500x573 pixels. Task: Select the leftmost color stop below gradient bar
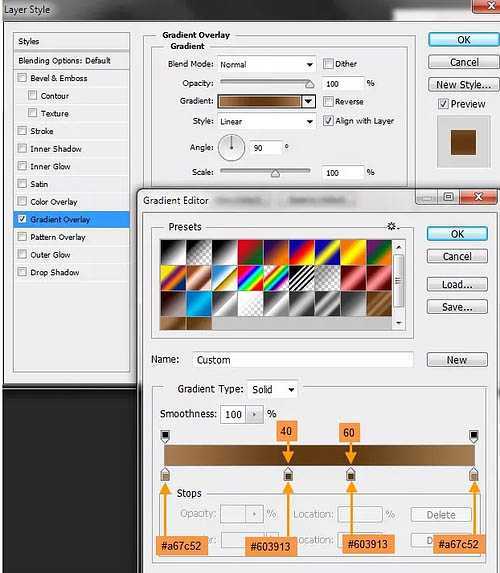pos(165,474)
